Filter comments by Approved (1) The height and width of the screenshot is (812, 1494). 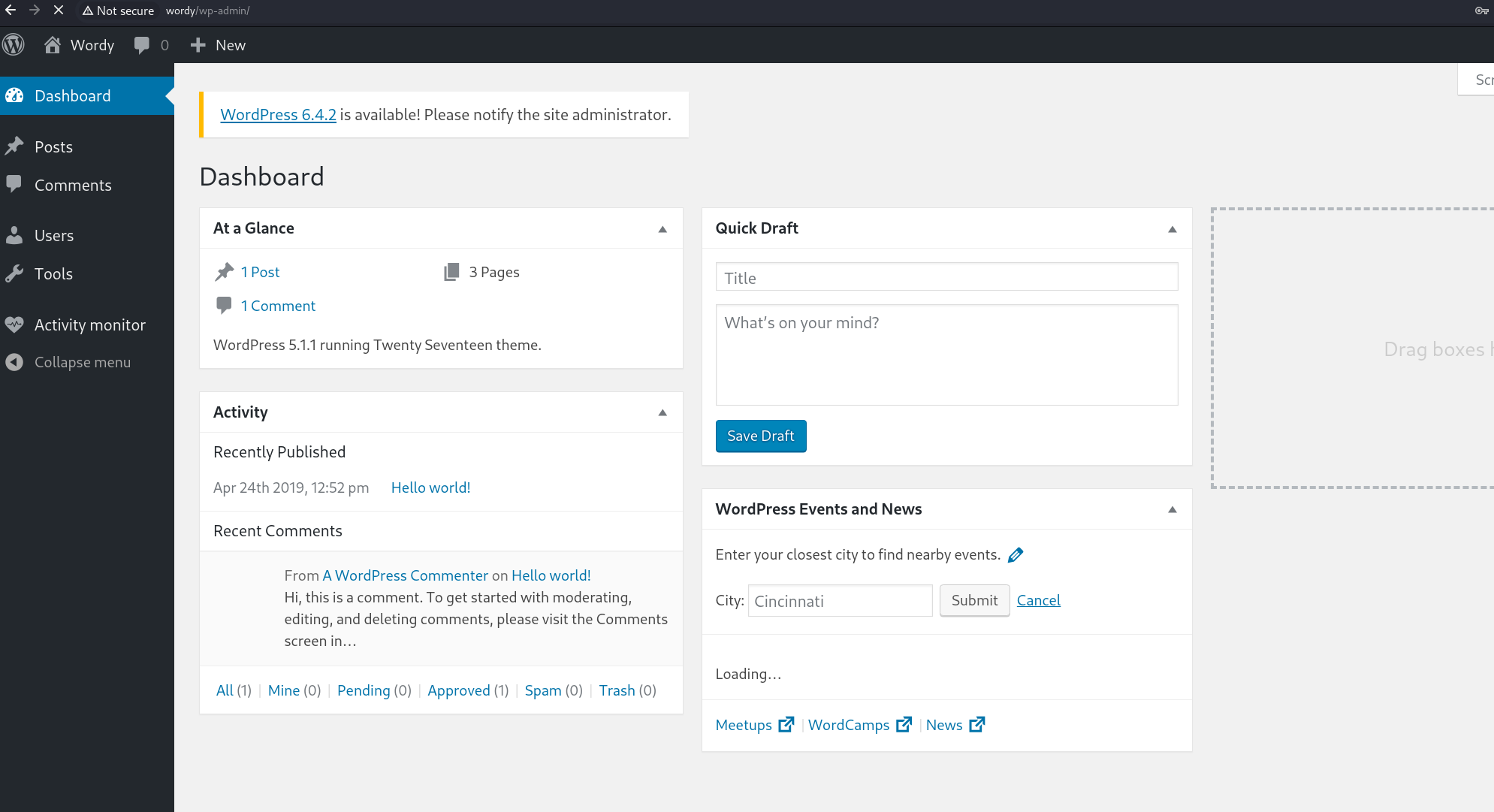click(468, 690)
